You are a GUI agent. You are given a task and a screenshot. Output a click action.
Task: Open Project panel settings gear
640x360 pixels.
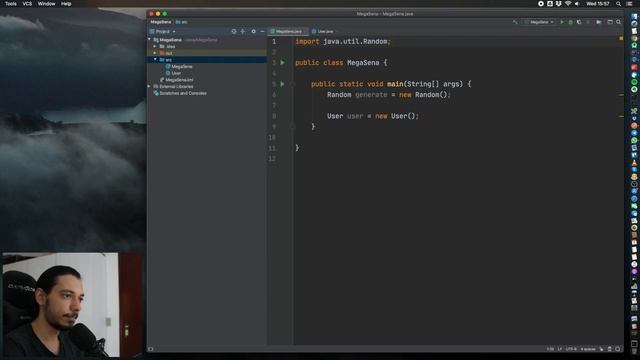pyautogui.click(x=253, y=31)
